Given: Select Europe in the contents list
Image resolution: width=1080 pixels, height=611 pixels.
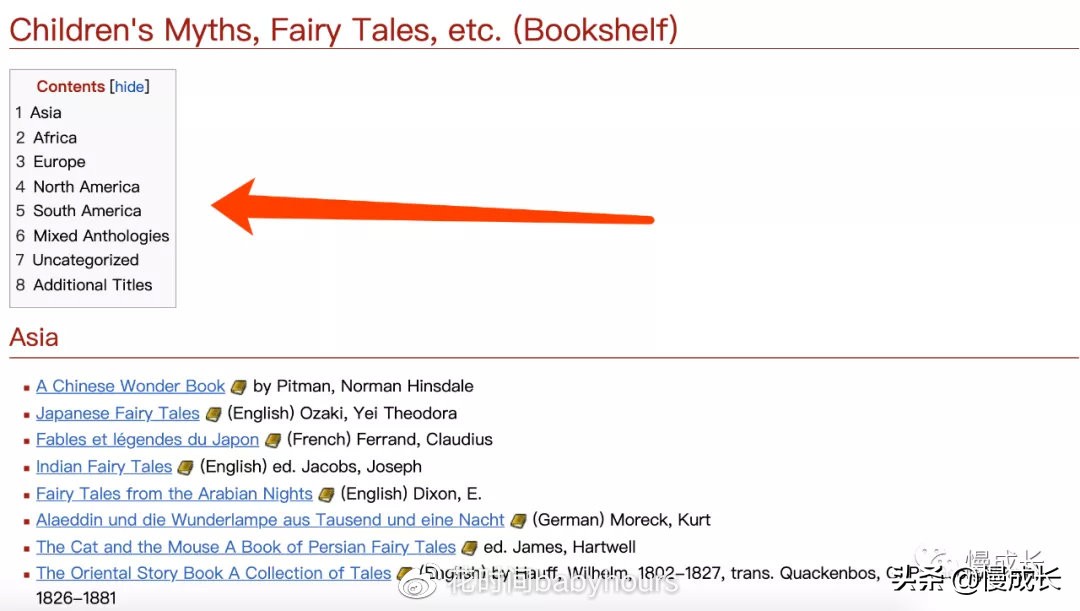Looking at the screenshot, I should click(x=59, y=162).
